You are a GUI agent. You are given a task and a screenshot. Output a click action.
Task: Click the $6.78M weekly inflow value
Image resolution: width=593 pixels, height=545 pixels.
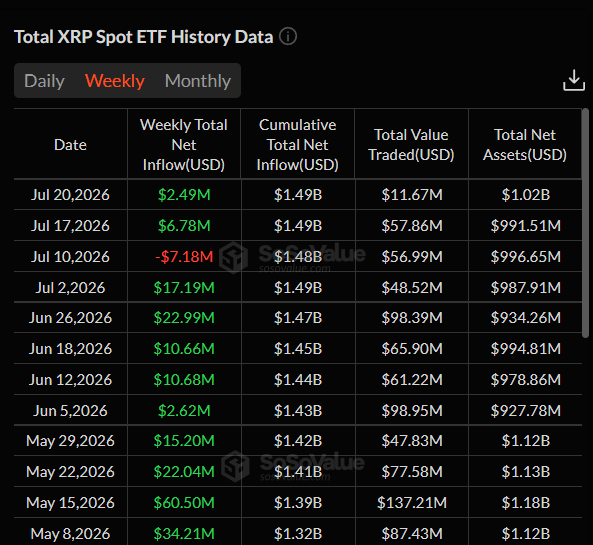[184, 226]
